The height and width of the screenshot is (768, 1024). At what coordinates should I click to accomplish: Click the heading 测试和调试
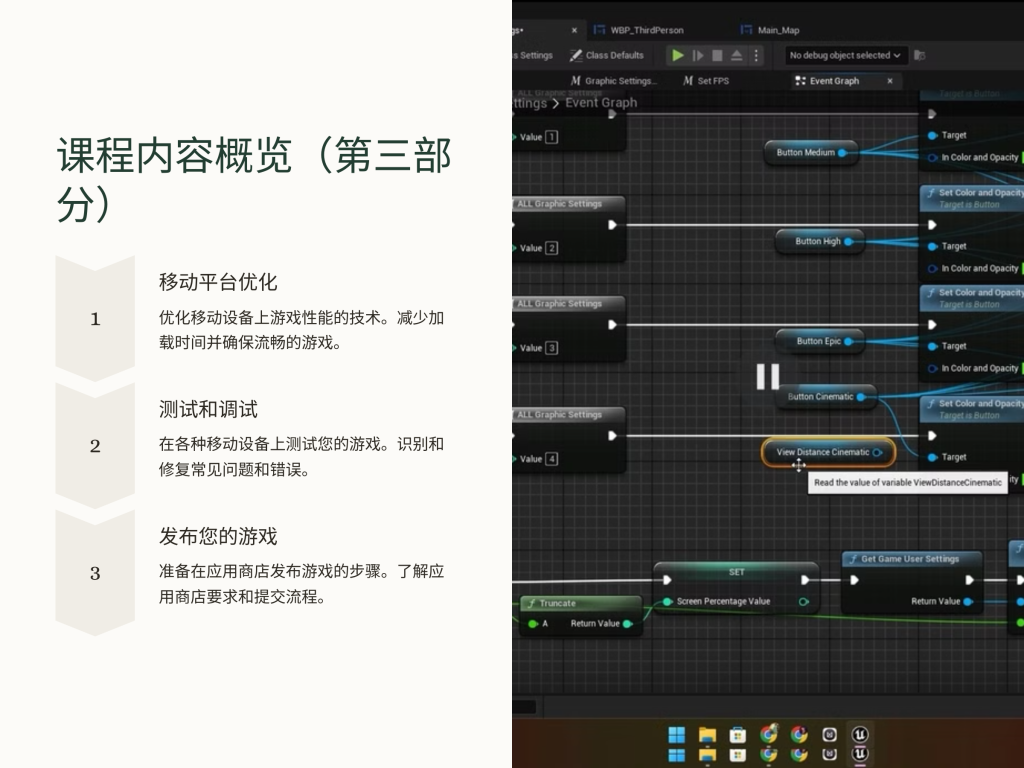click(x=208, y=409)
